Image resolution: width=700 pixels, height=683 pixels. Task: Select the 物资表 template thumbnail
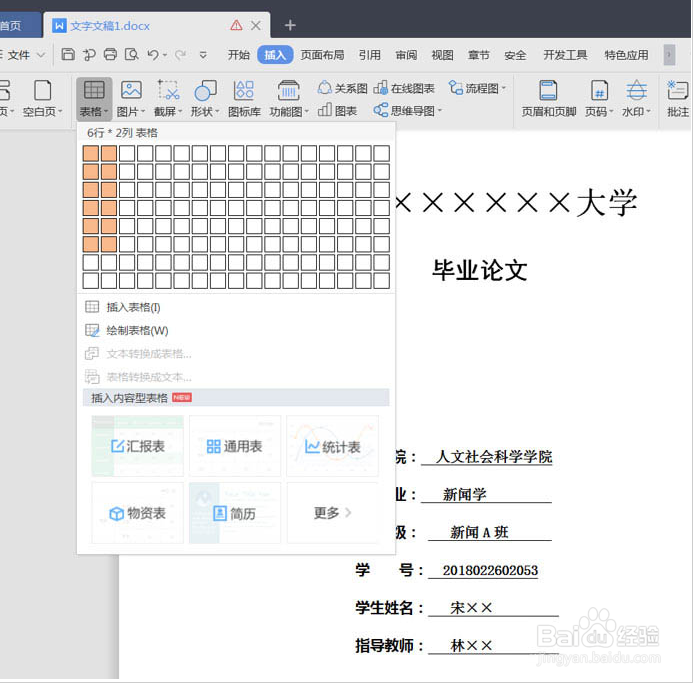pyautogui.click(x=138, y=513)
